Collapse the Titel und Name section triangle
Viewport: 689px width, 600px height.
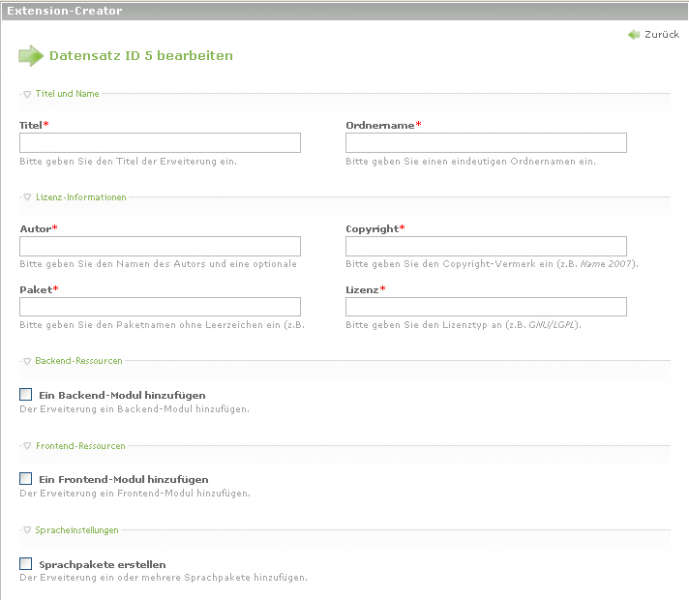(27, 94)
